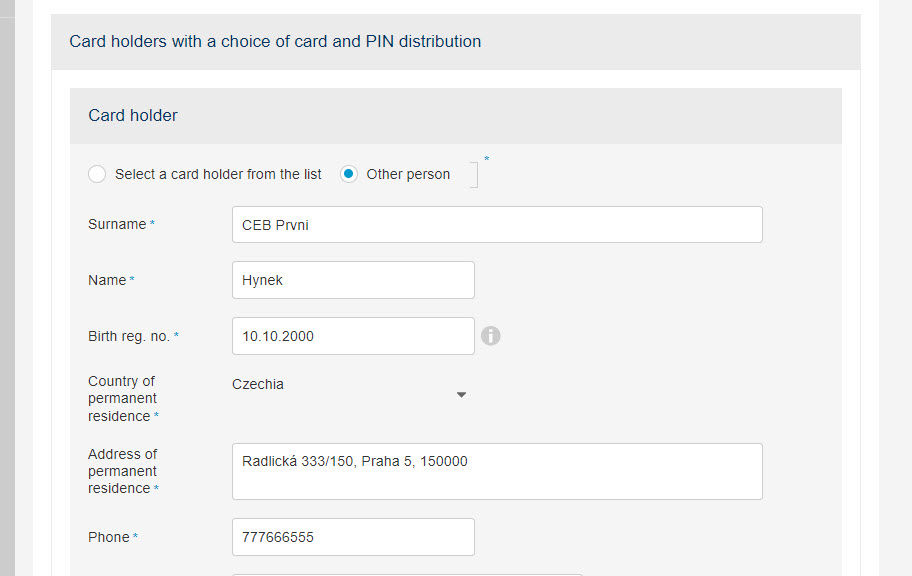This screenshot has height=576, width=912.
Task: Click the Phone label text
Action: click(x=109, y=537)
